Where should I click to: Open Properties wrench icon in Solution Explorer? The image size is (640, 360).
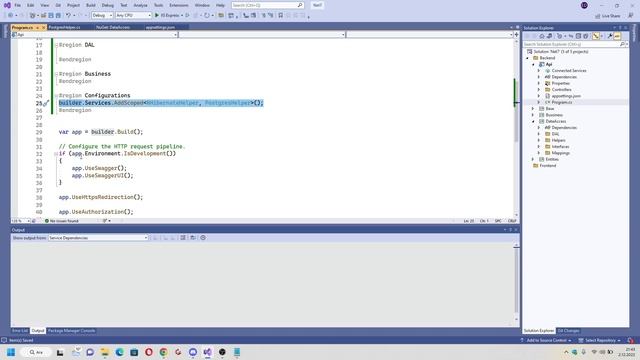point(609,36)
